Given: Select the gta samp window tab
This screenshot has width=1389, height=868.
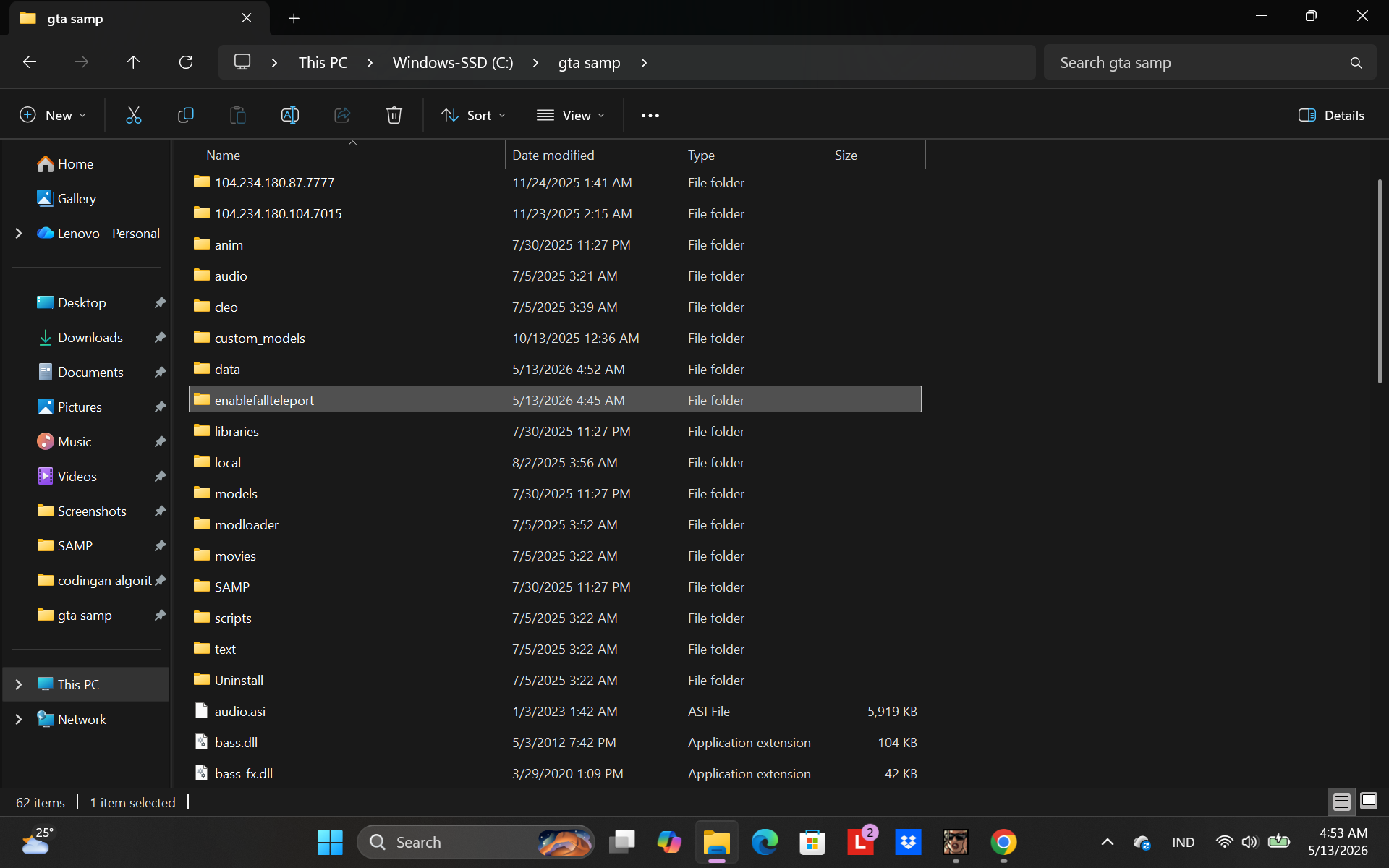Looking at the screenshot, I should [140, 18].
